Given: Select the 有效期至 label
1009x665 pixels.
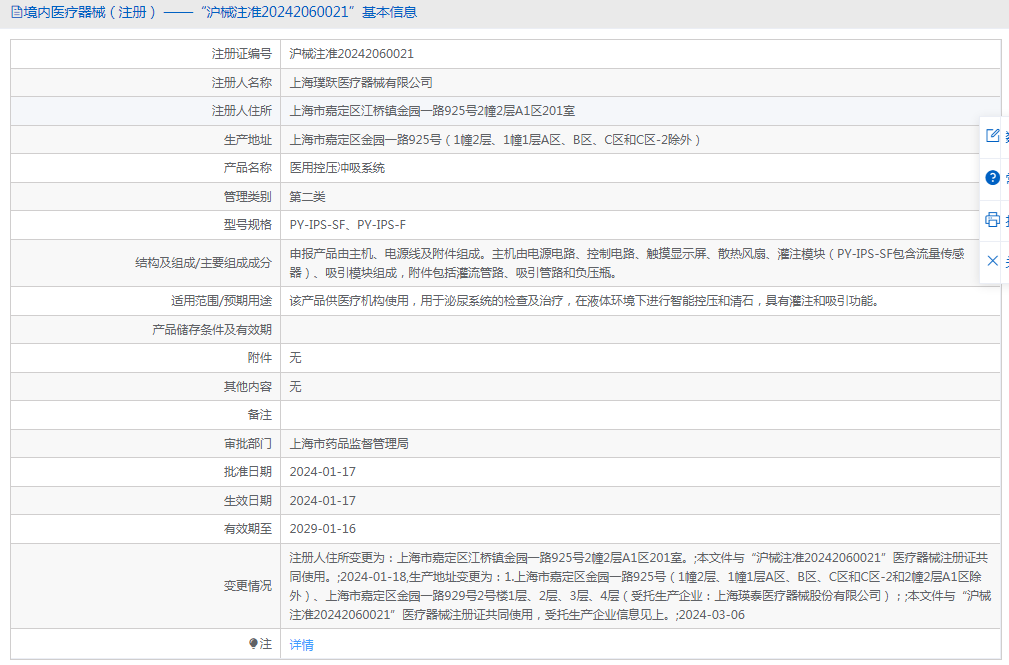Looking at the screenshot, I should (x=248, y=529).
